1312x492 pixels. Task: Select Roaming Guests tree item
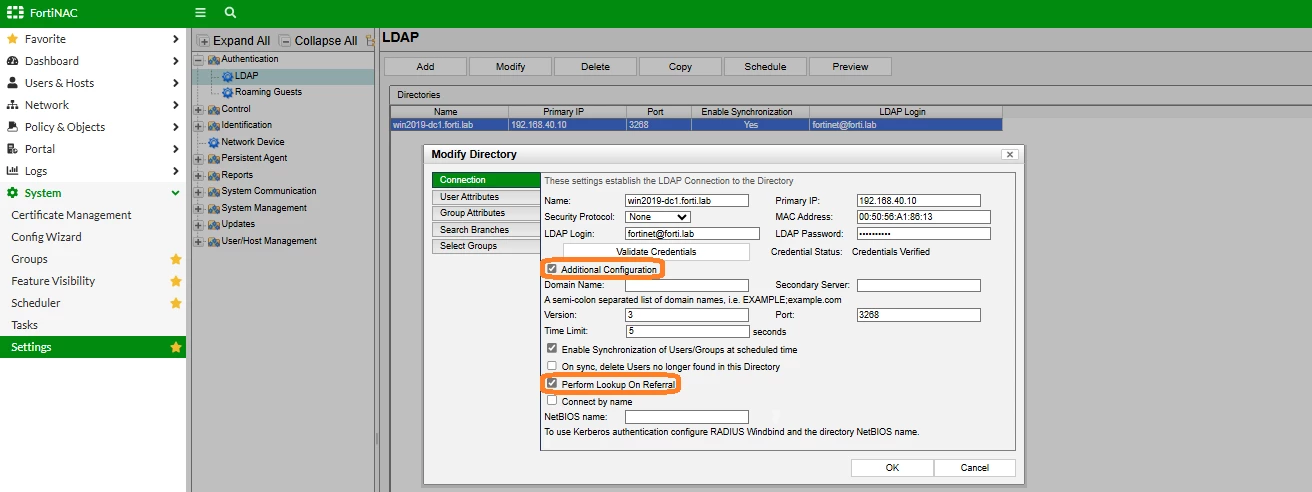pyautogui.click(x=268, y=92)
